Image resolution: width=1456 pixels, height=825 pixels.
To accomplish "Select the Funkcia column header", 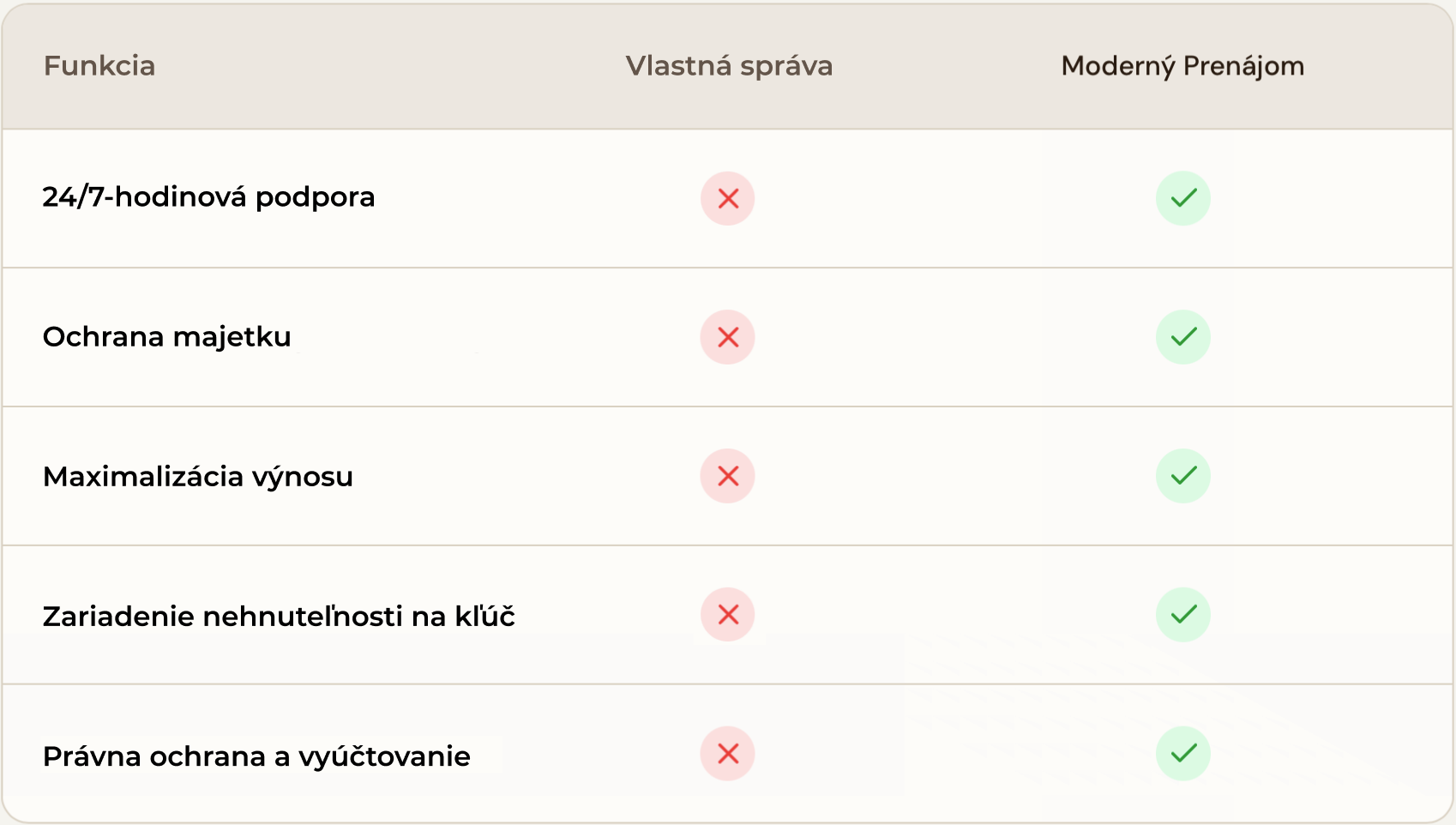I will click(99, 66).
